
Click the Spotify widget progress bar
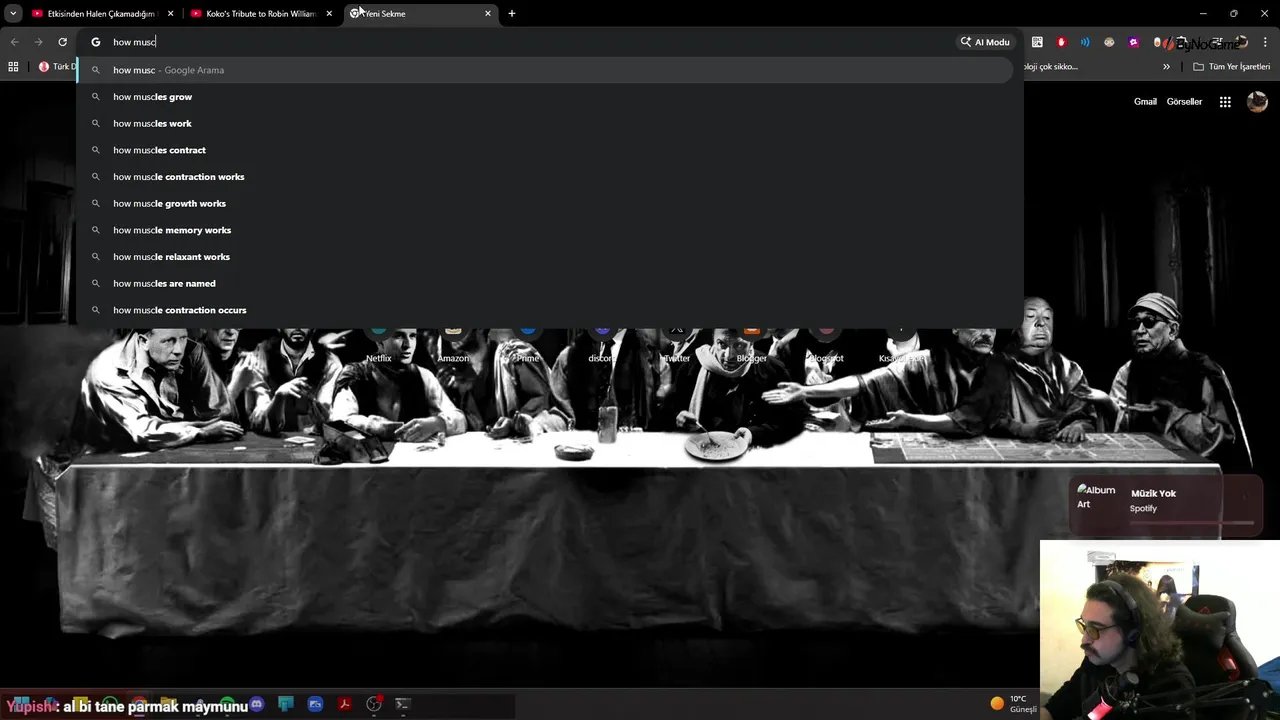click(x=1192, y=522)
